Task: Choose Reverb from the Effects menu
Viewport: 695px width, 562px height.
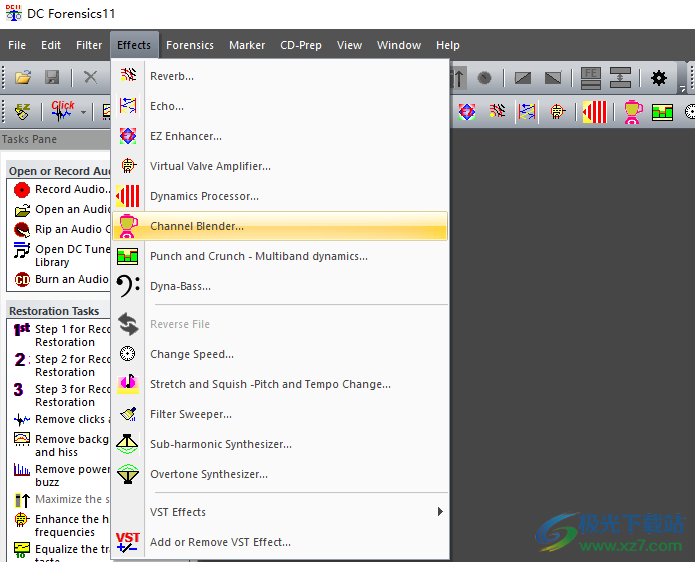Action: (x=171, y=76)
